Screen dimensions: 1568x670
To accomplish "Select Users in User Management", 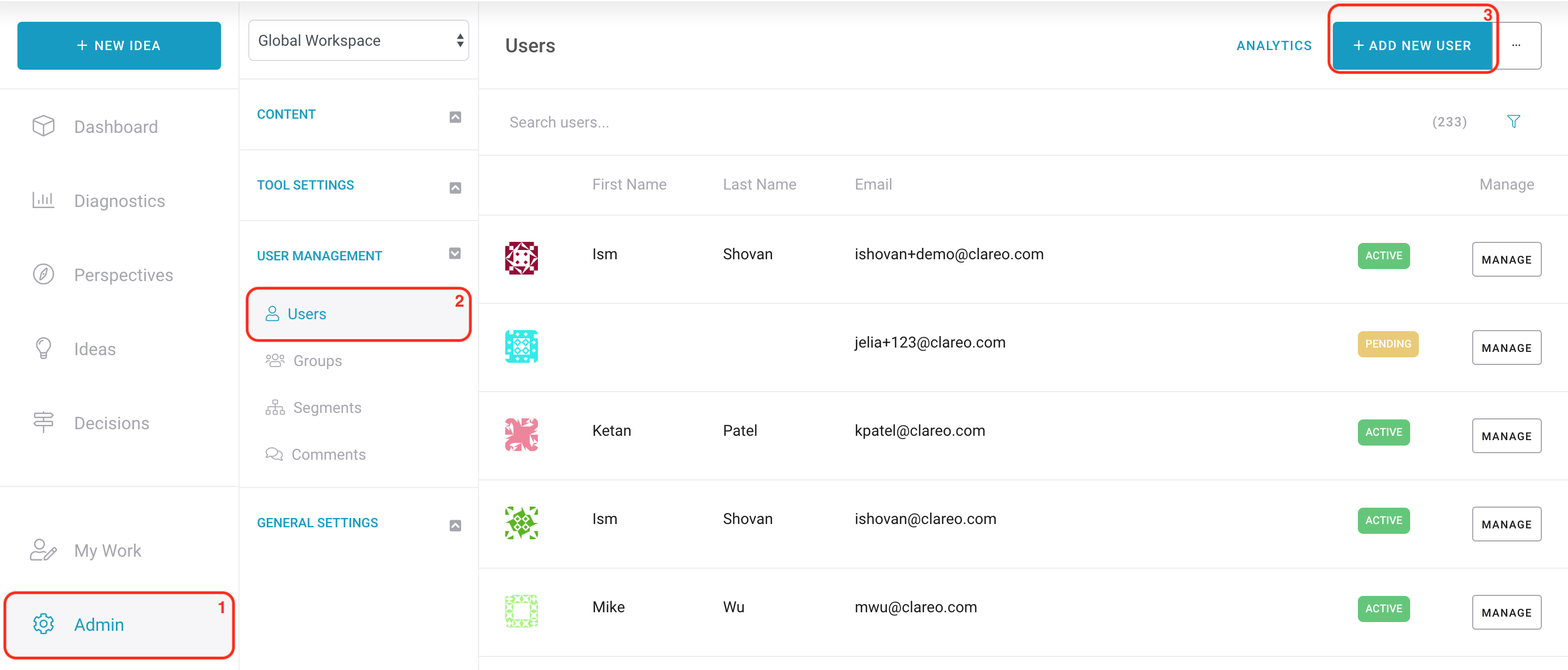I will pos(359,314).
